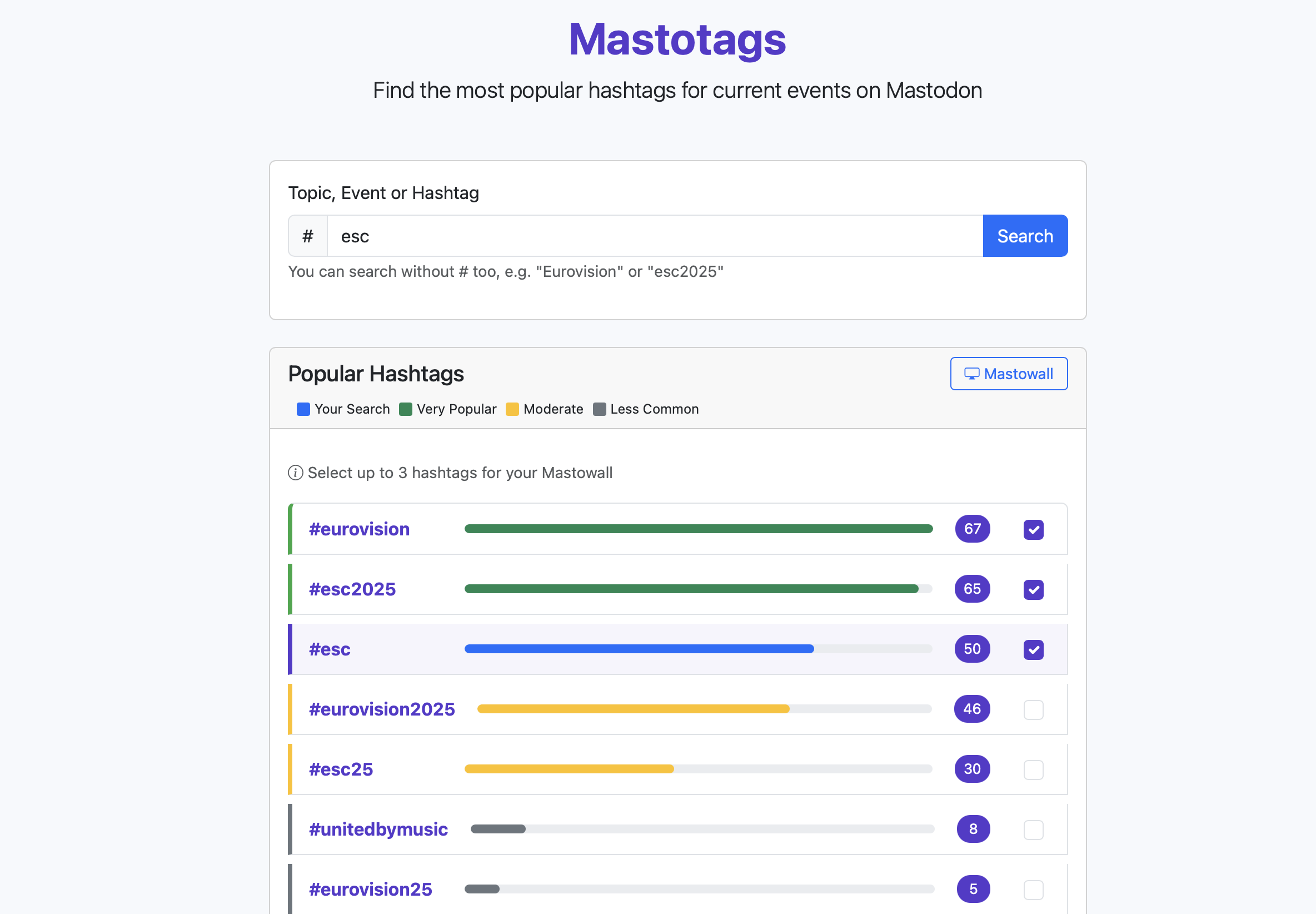Click the green Very Popular legend swatch
The width and height of the screenshot is (1316, 914).
(x=405, y=409)
